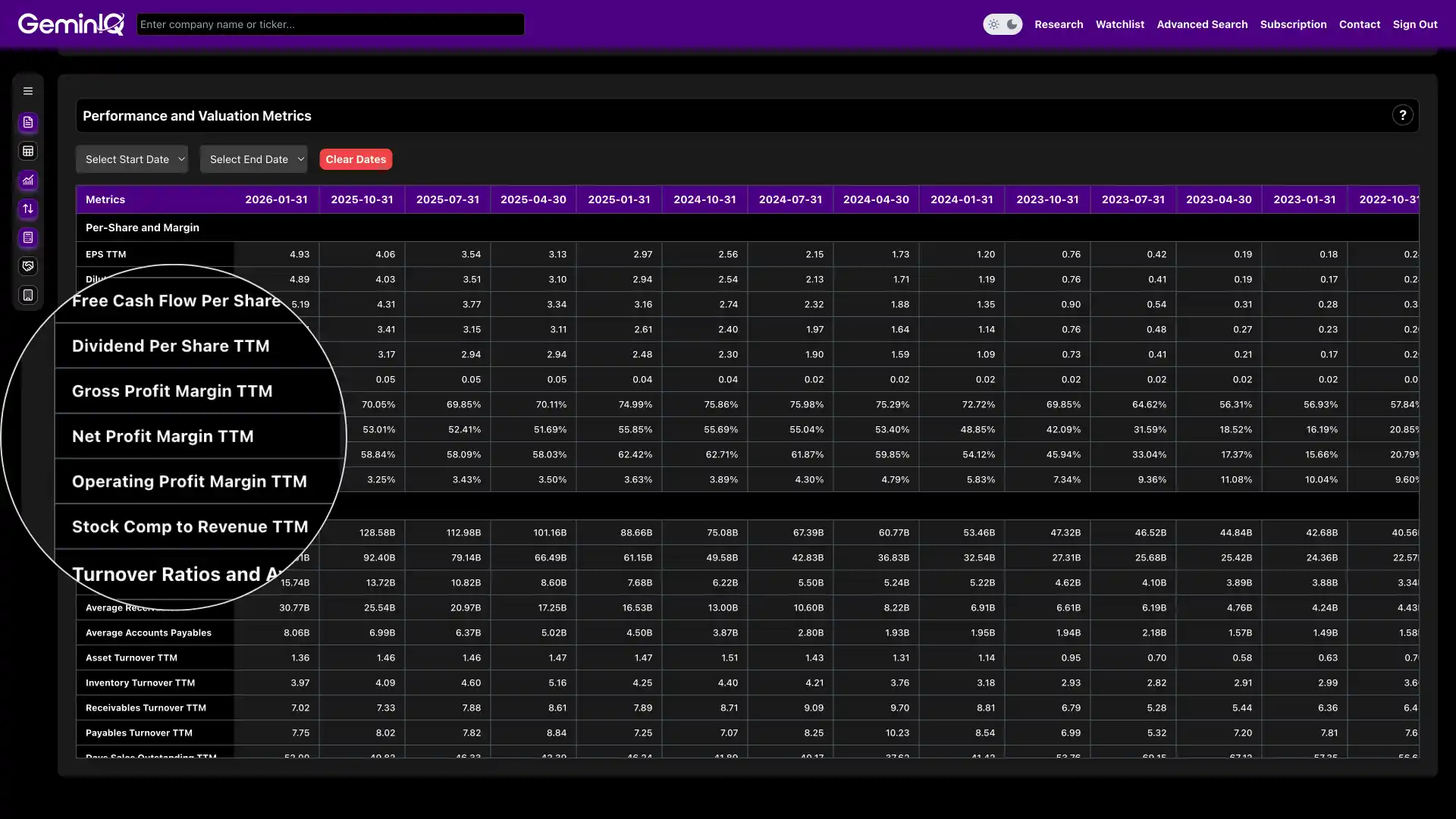Viewport: 1456px width, 819px height.
Task: Open the calculator tool in sidebar
Action: click(x=28, y=238)
